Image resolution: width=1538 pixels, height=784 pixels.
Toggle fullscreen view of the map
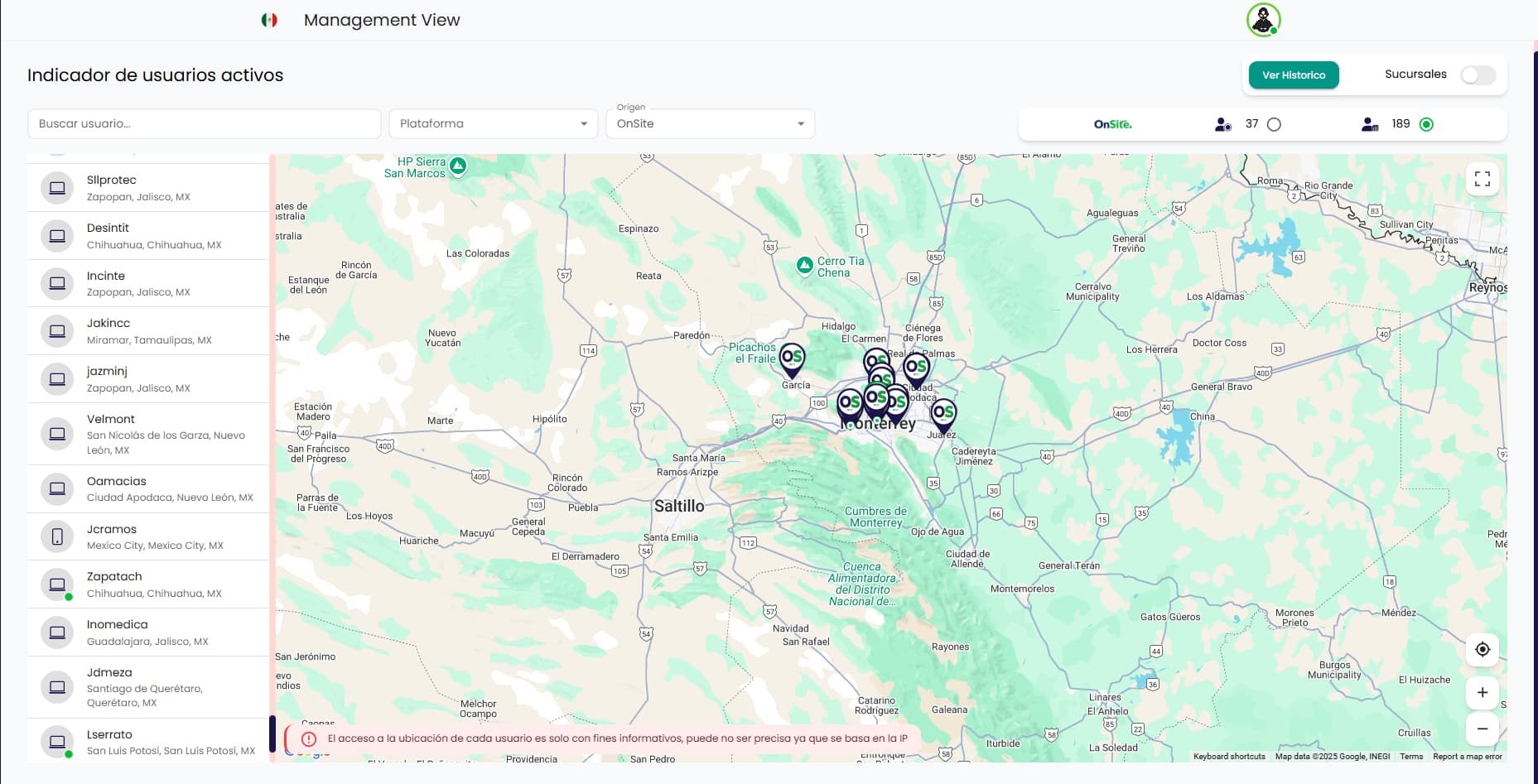[1483, 179]
